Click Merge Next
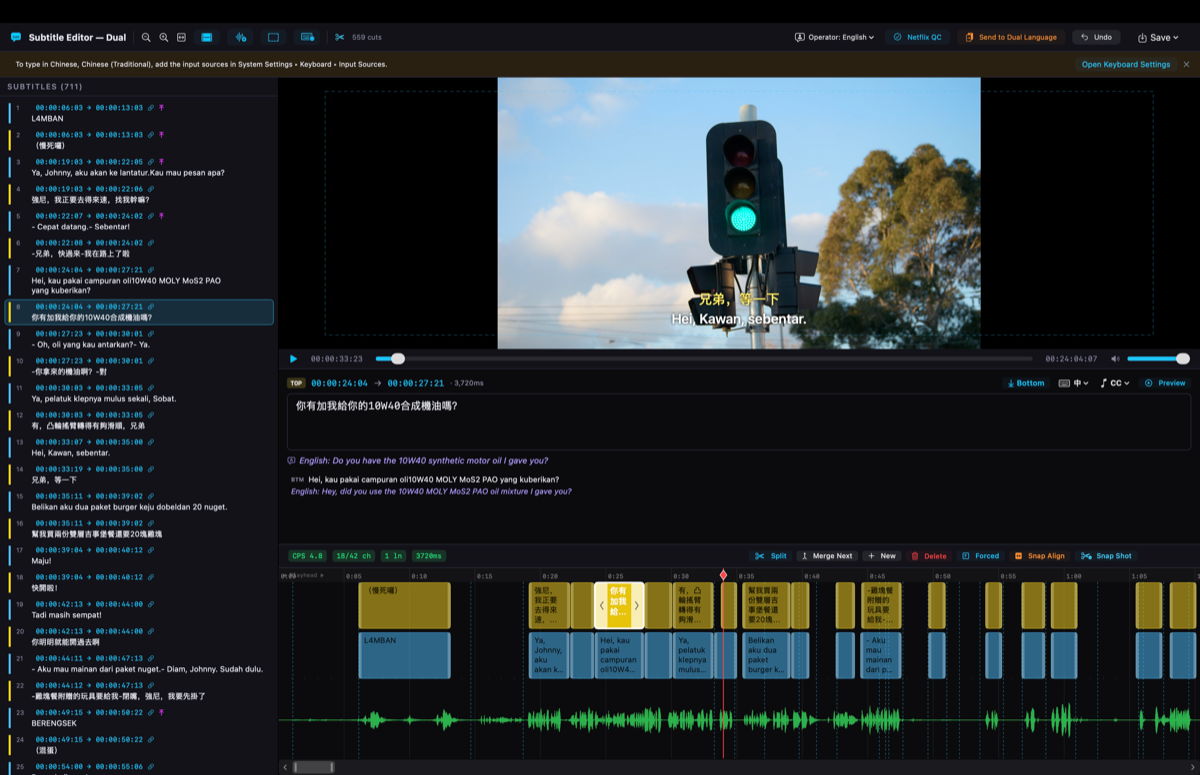Viewport: 1200px width, 775px height. pos(827,556)
